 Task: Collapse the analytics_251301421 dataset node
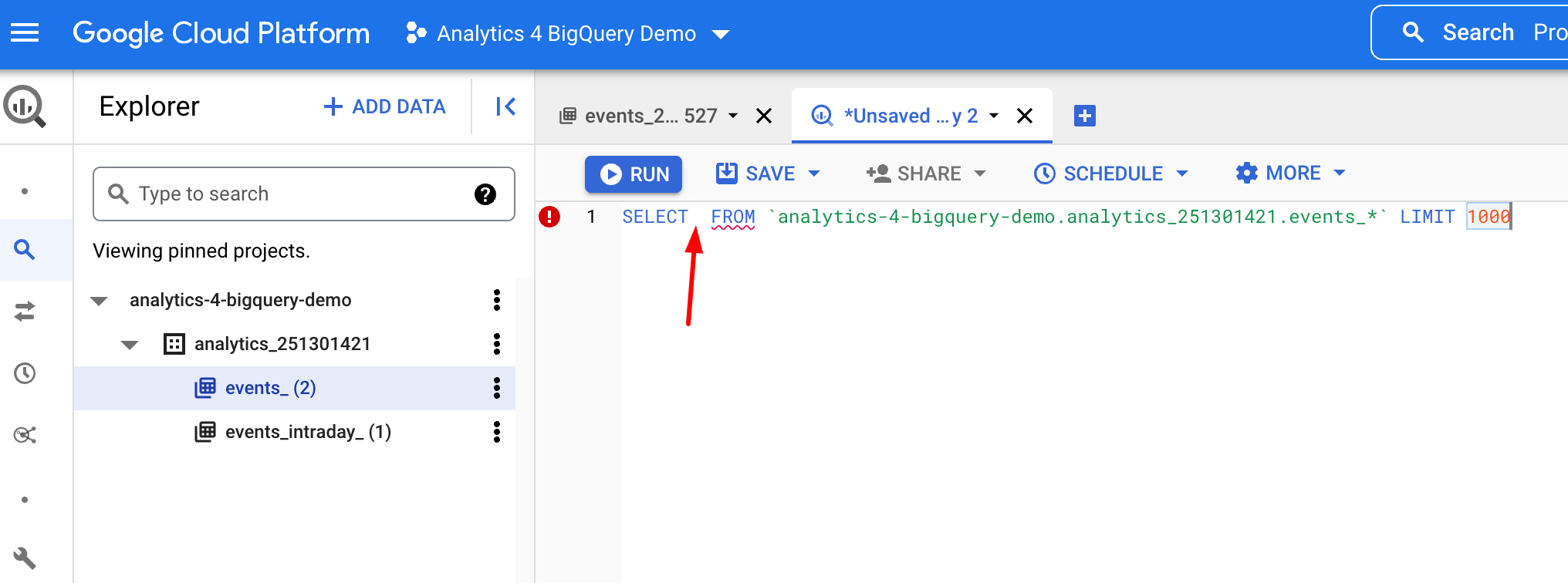(130, 345)
